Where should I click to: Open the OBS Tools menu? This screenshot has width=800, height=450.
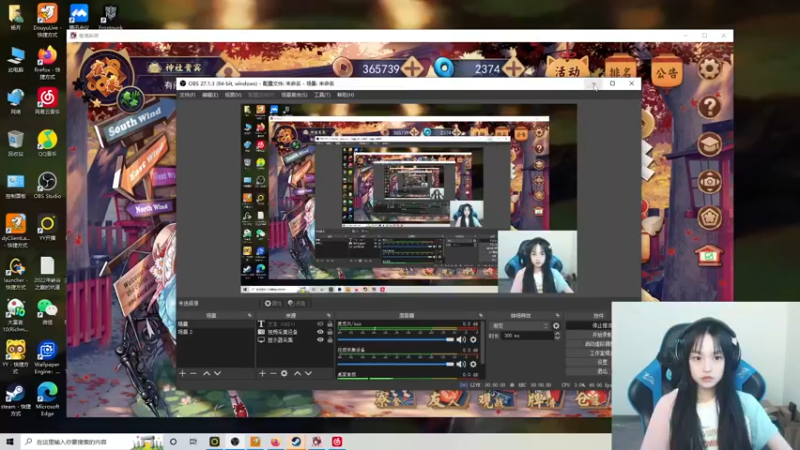point(322,95)
